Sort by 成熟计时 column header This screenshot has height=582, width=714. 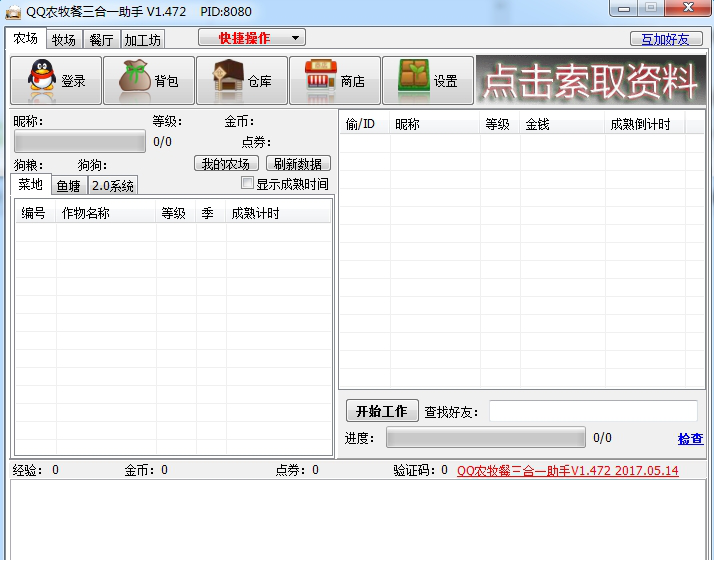[278, 213]
